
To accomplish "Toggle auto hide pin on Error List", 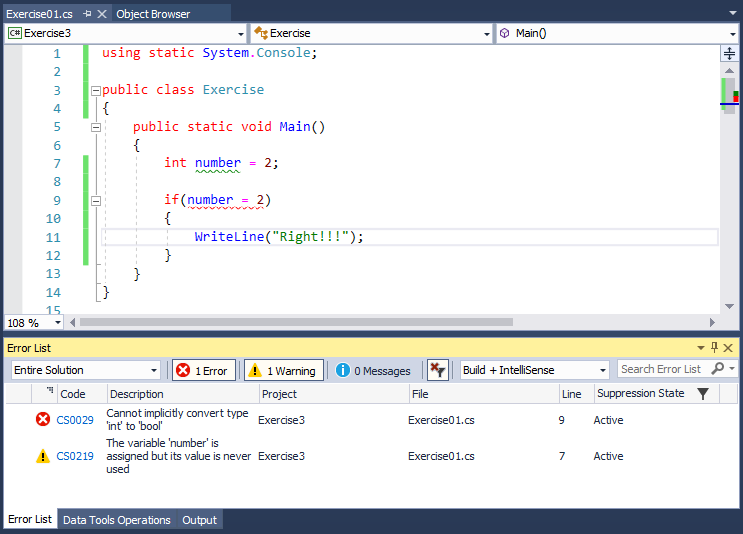I will click(715, 347).
